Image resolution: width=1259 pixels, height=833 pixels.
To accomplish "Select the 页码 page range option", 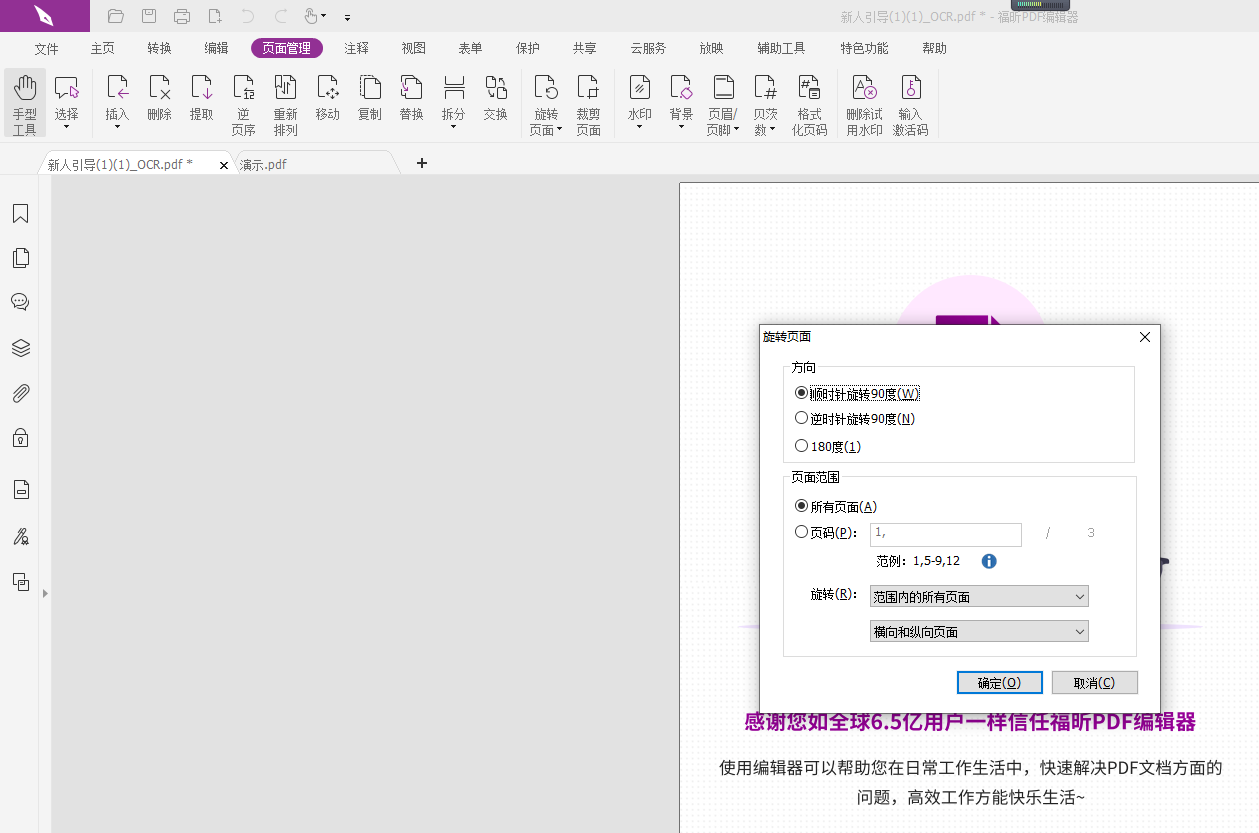I will [x=801, y=533].
